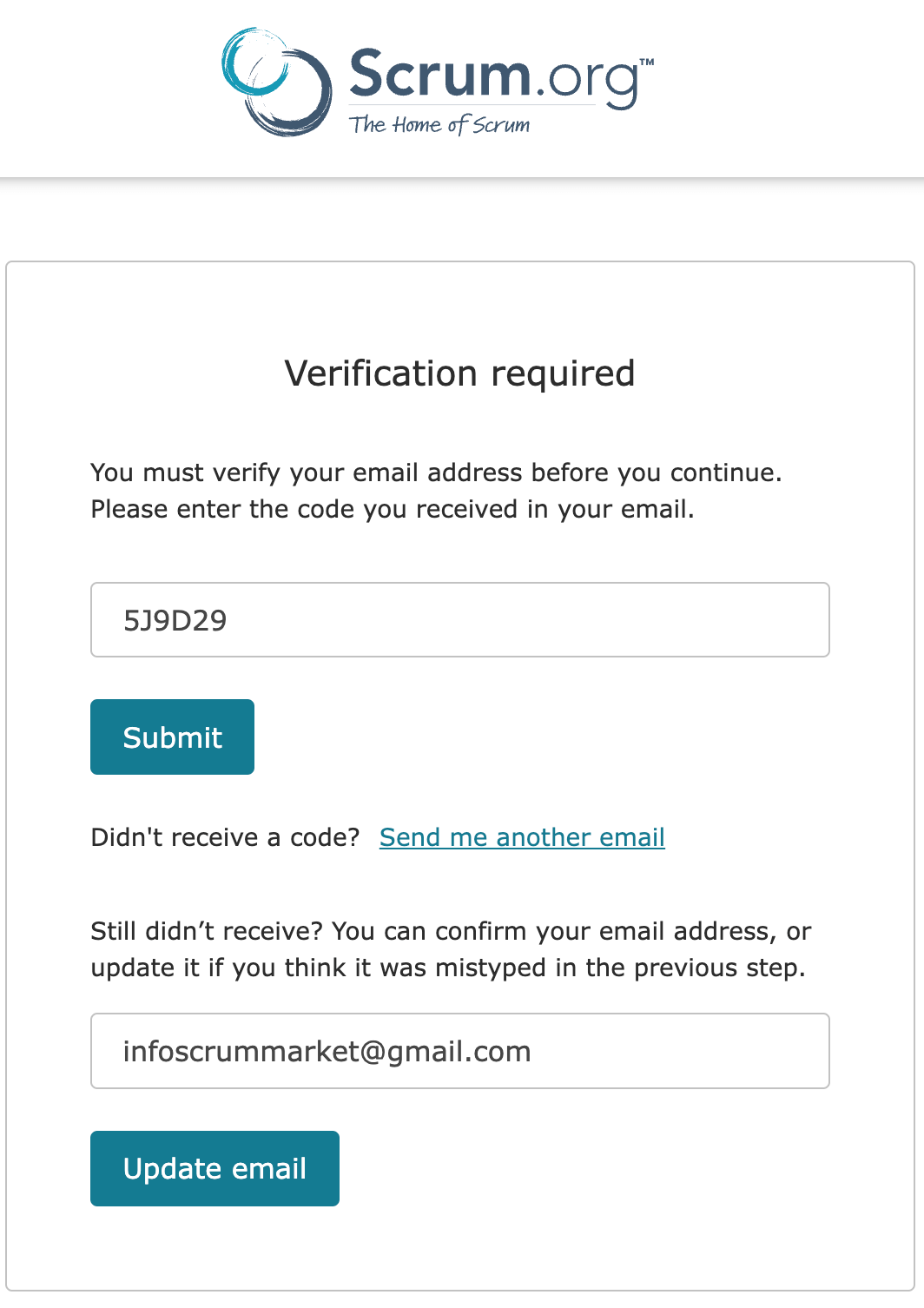
Task: Click the "You must verify your email" instruction text
Action: coord(436,472)
